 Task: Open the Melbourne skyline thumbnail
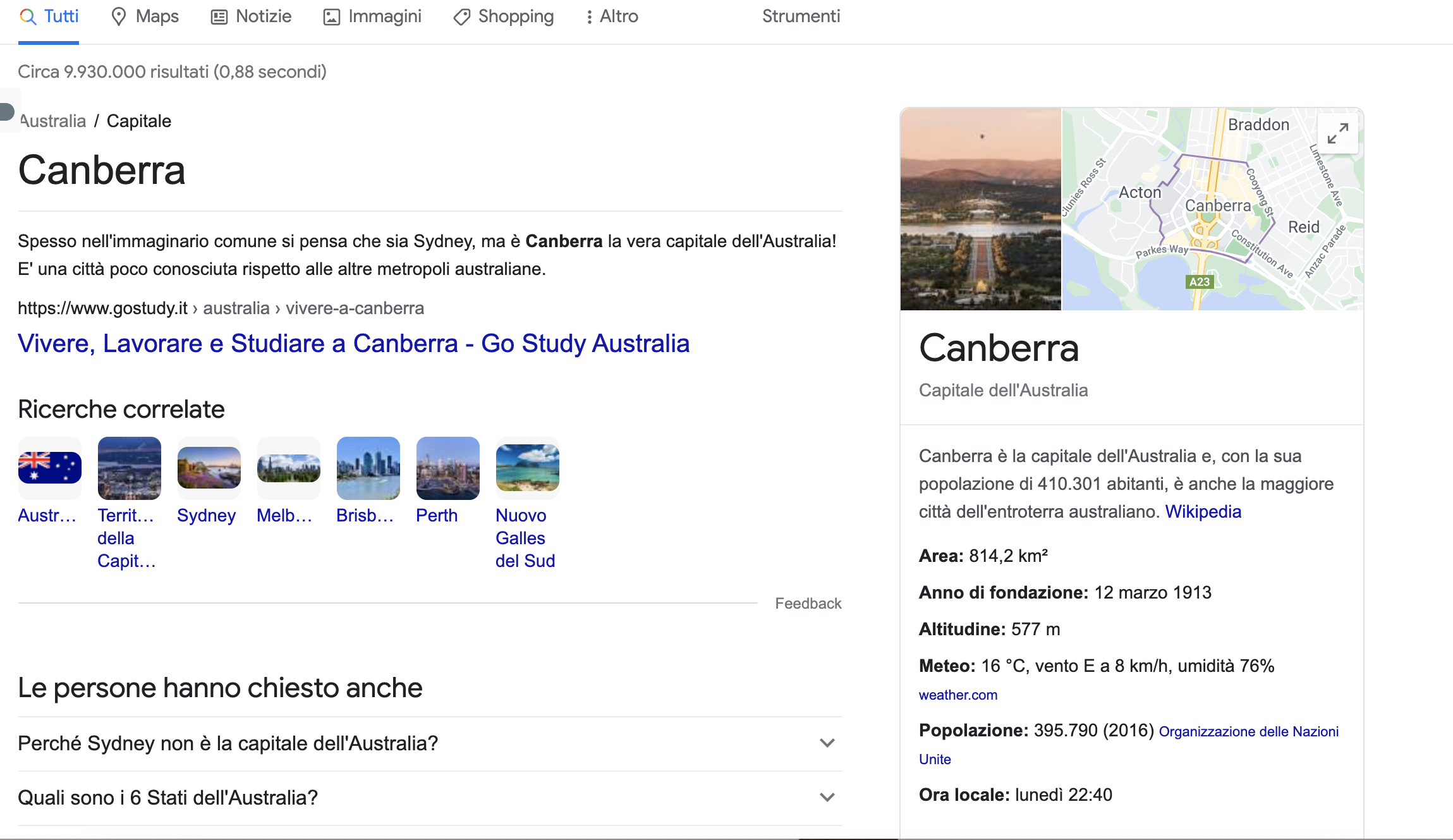pyautogui.click(x=289, y=468)
